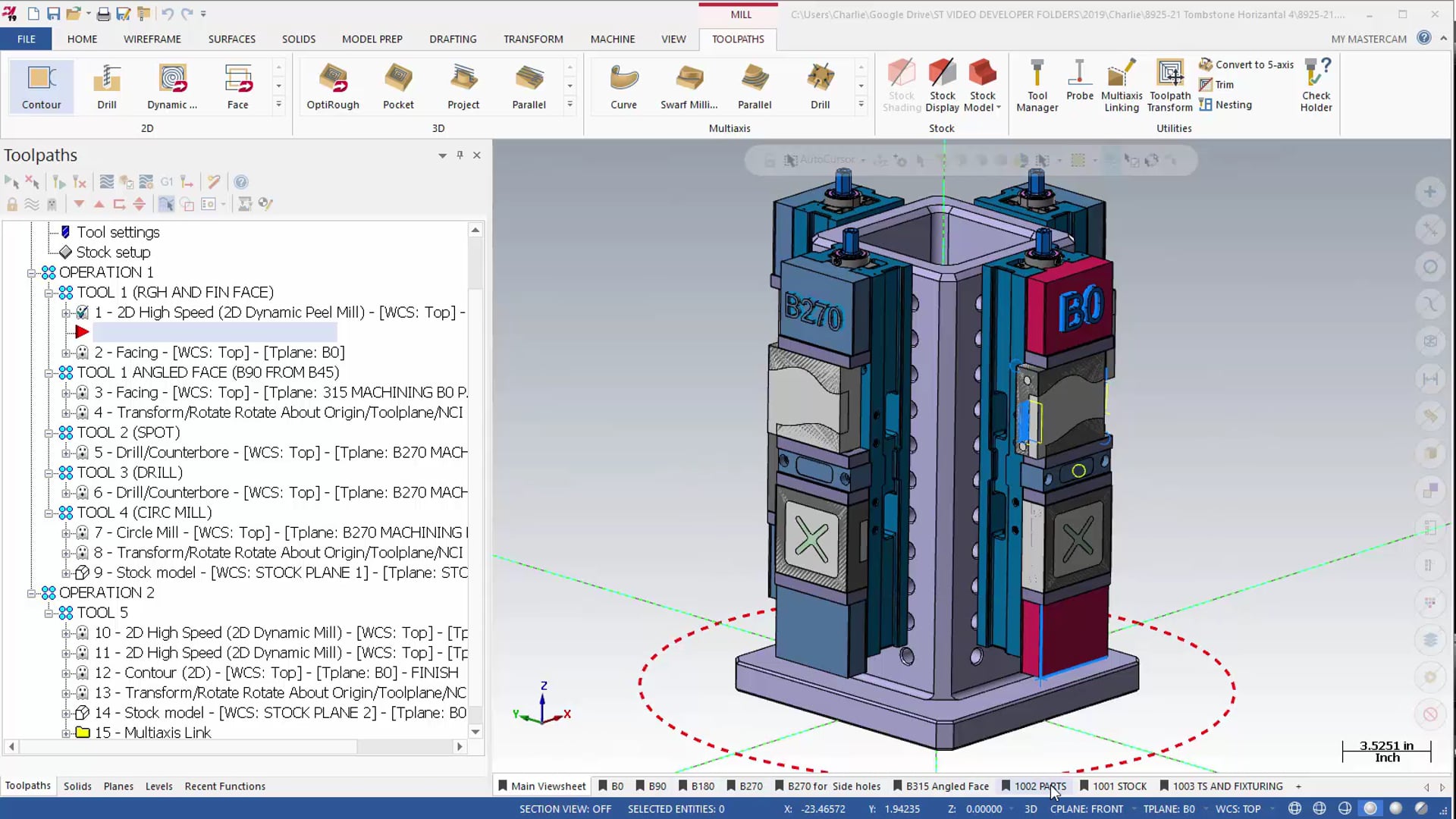1456x819 pixels.
Task: Select outline shaded display mode icon
Action: click(1370, 808)
